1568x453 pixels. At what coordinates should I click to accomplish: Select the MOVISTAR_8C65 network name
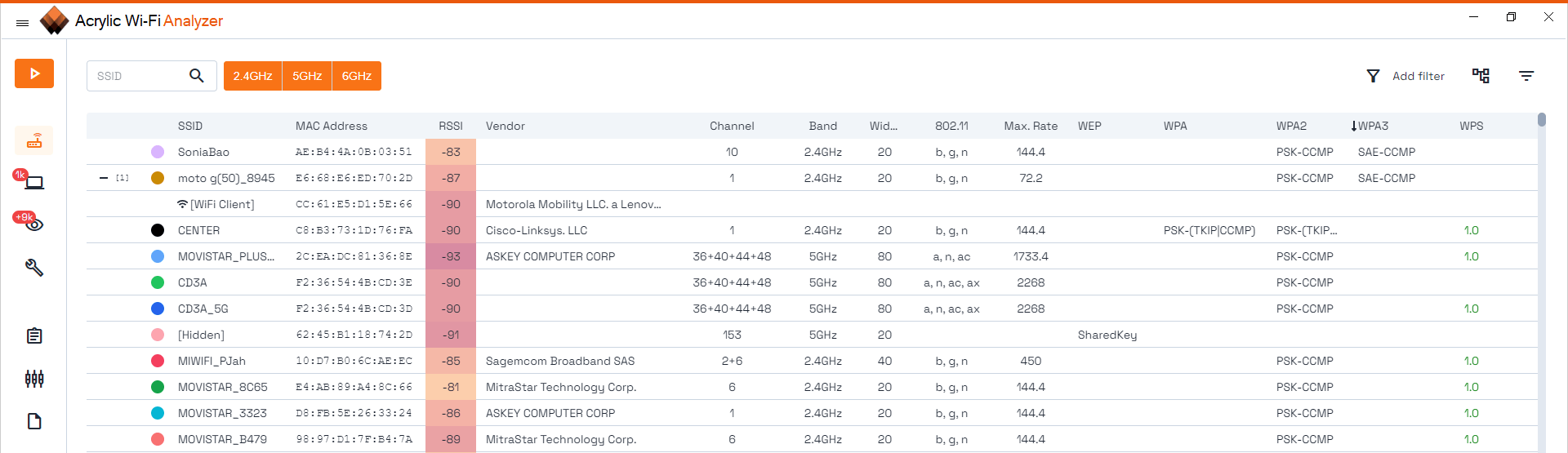222,387
